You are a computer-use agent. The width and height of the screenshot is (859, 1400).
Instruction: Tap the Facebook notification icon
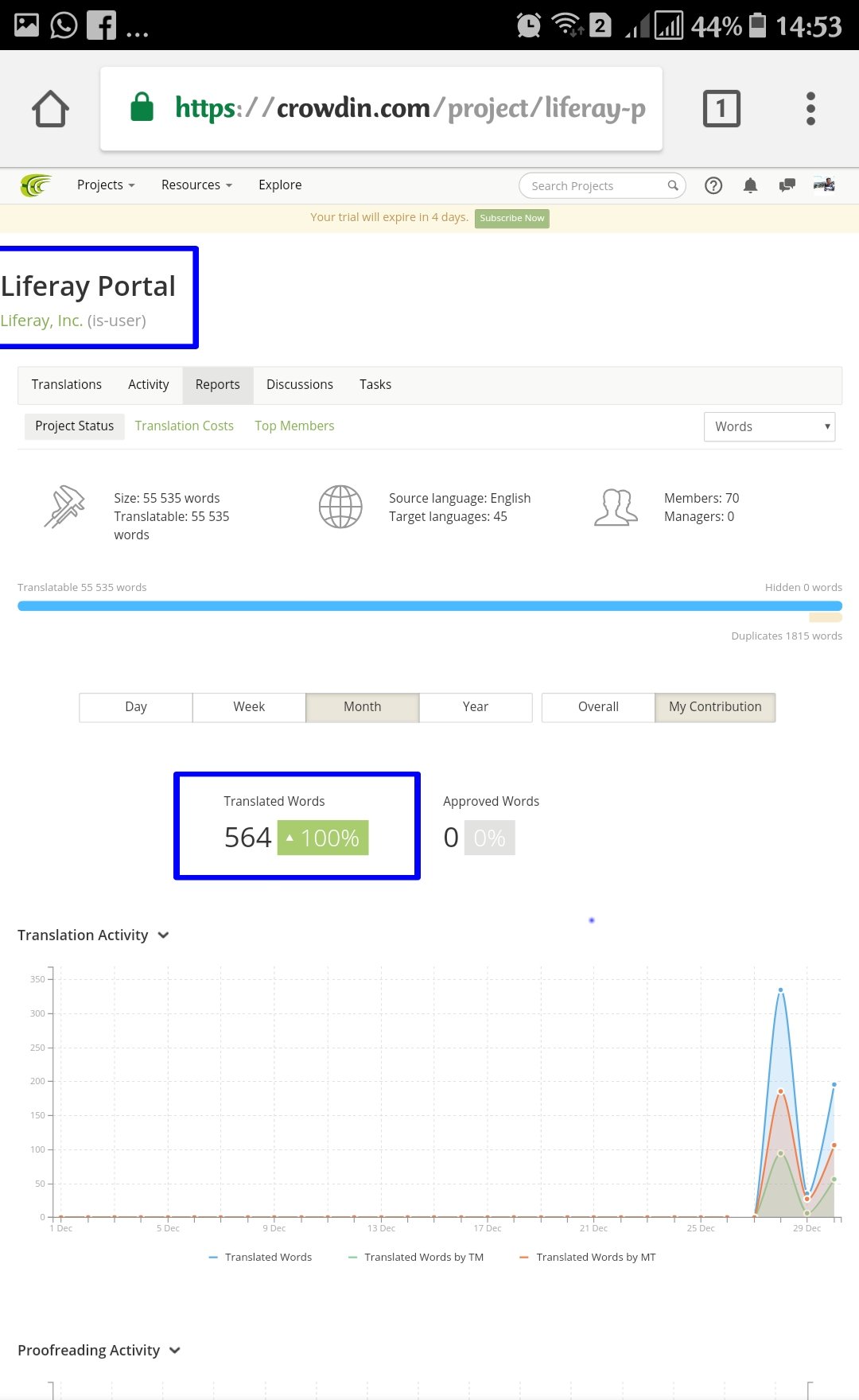pyautogui.click(x=101, y=25)
